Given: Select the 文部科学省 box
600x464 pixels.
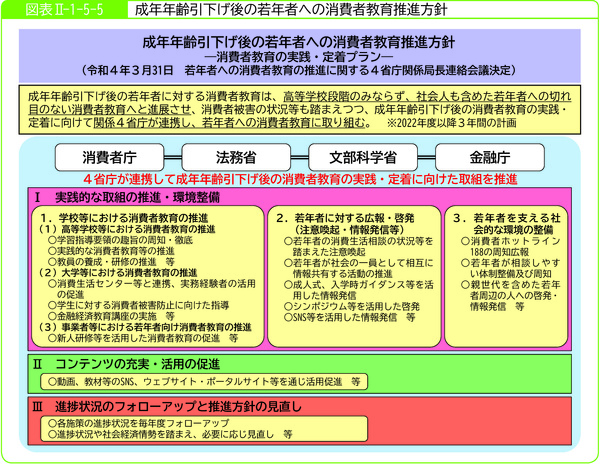Looking at the screenshot, I should (363, 157).
